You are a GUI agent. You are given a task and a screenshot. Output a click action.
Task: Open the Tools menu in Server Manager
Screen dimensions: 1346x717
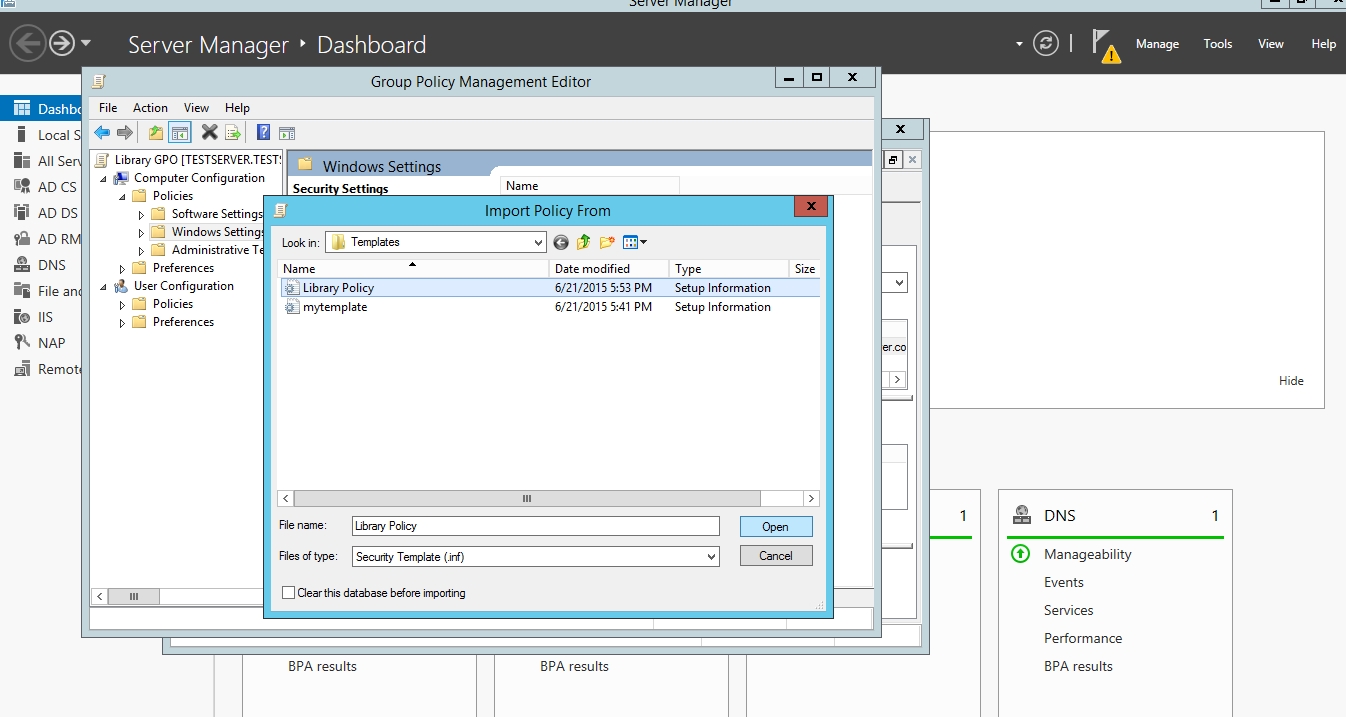[x=1217, y=44]
